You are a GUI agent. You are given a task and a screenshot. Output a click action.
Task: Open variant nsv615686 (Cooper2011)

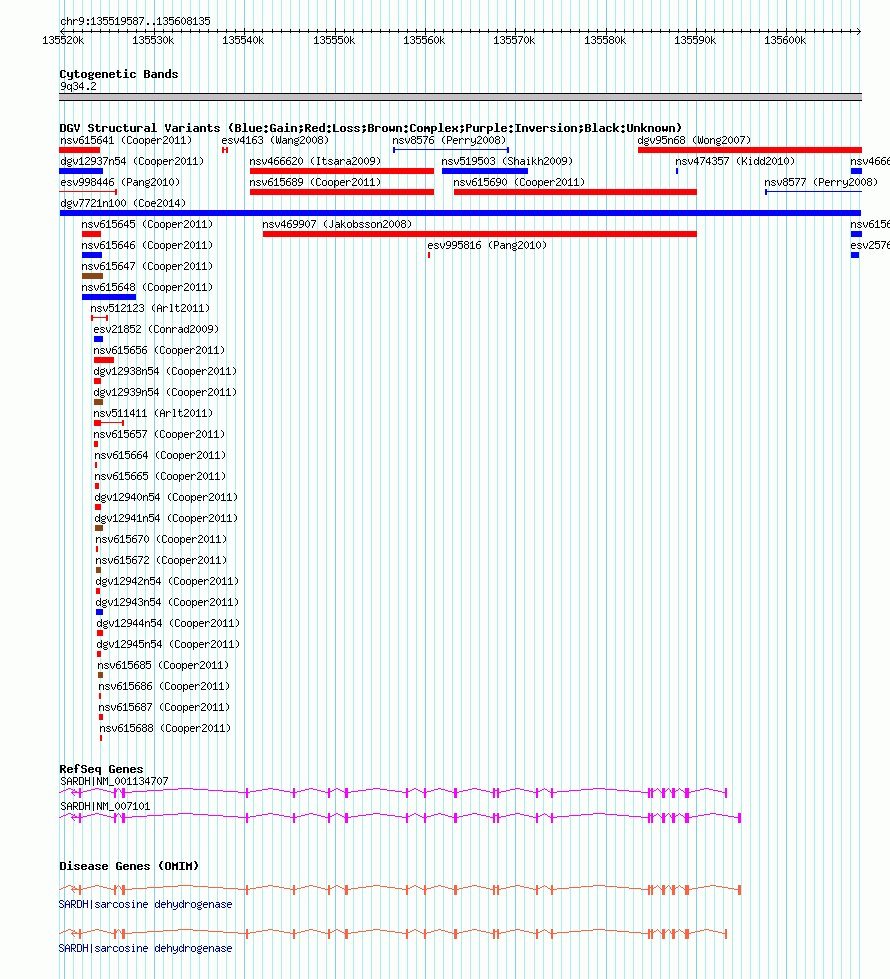164,686
